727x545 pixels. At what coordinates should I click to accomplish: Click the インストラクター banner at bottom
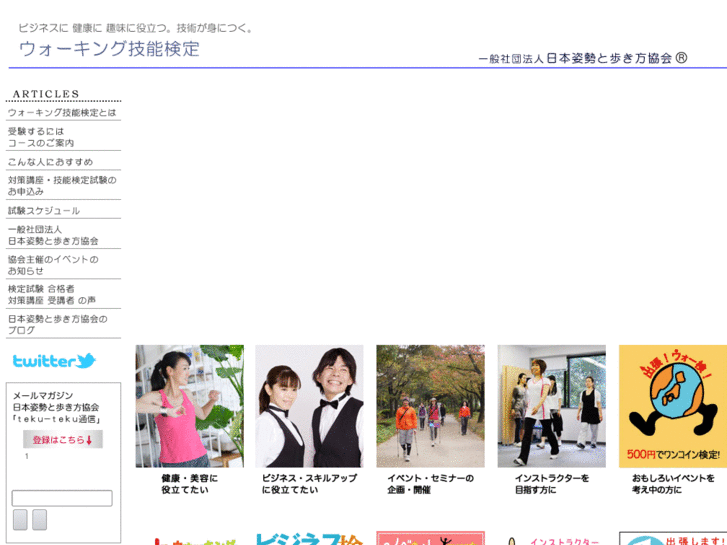point(552,540)
